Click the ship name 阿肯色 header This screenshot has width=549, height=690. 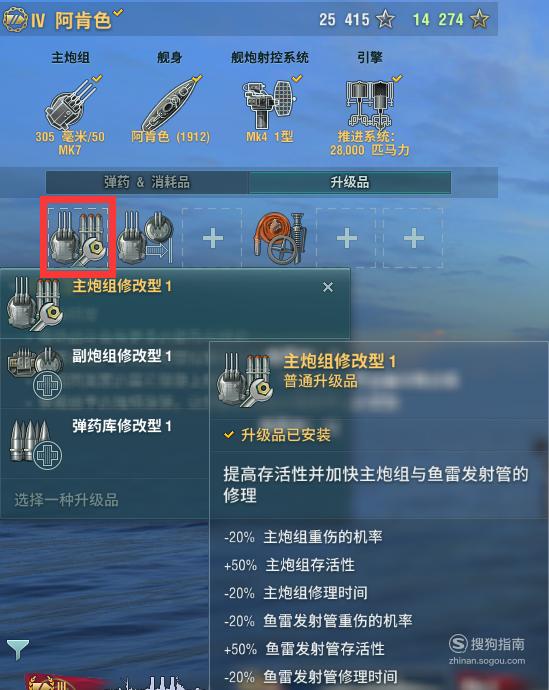coord(83,20)
